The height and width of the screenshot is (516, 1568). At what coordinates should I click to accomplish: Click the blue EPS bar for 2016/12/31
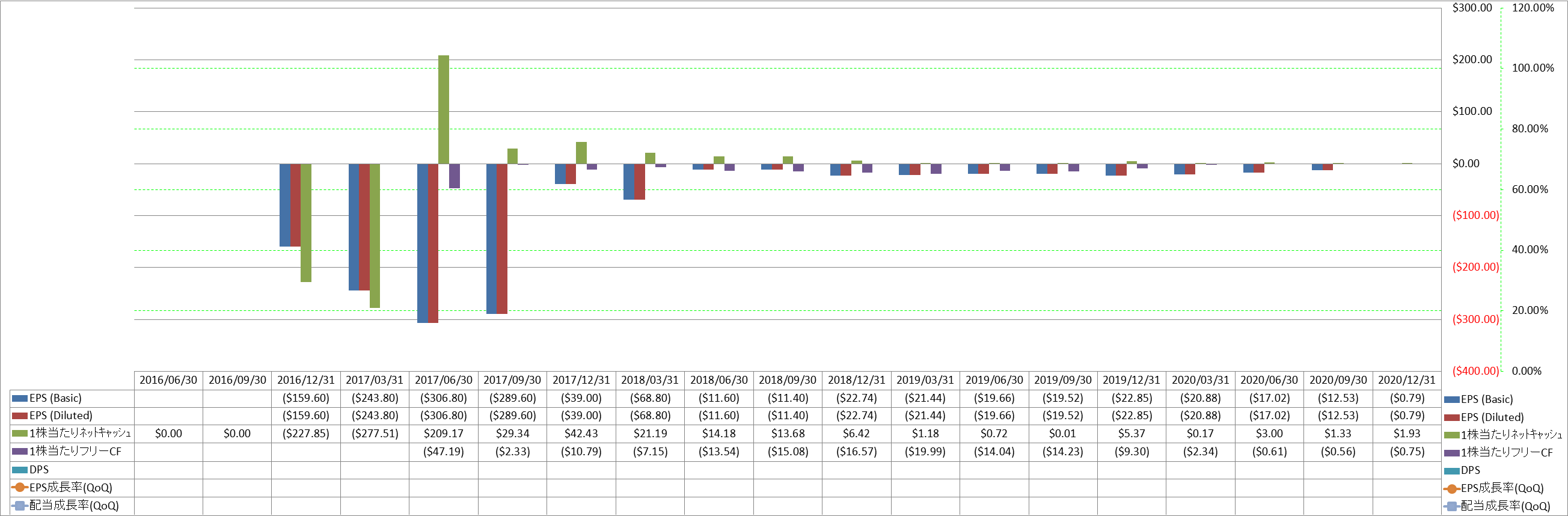tap(285, 205)
